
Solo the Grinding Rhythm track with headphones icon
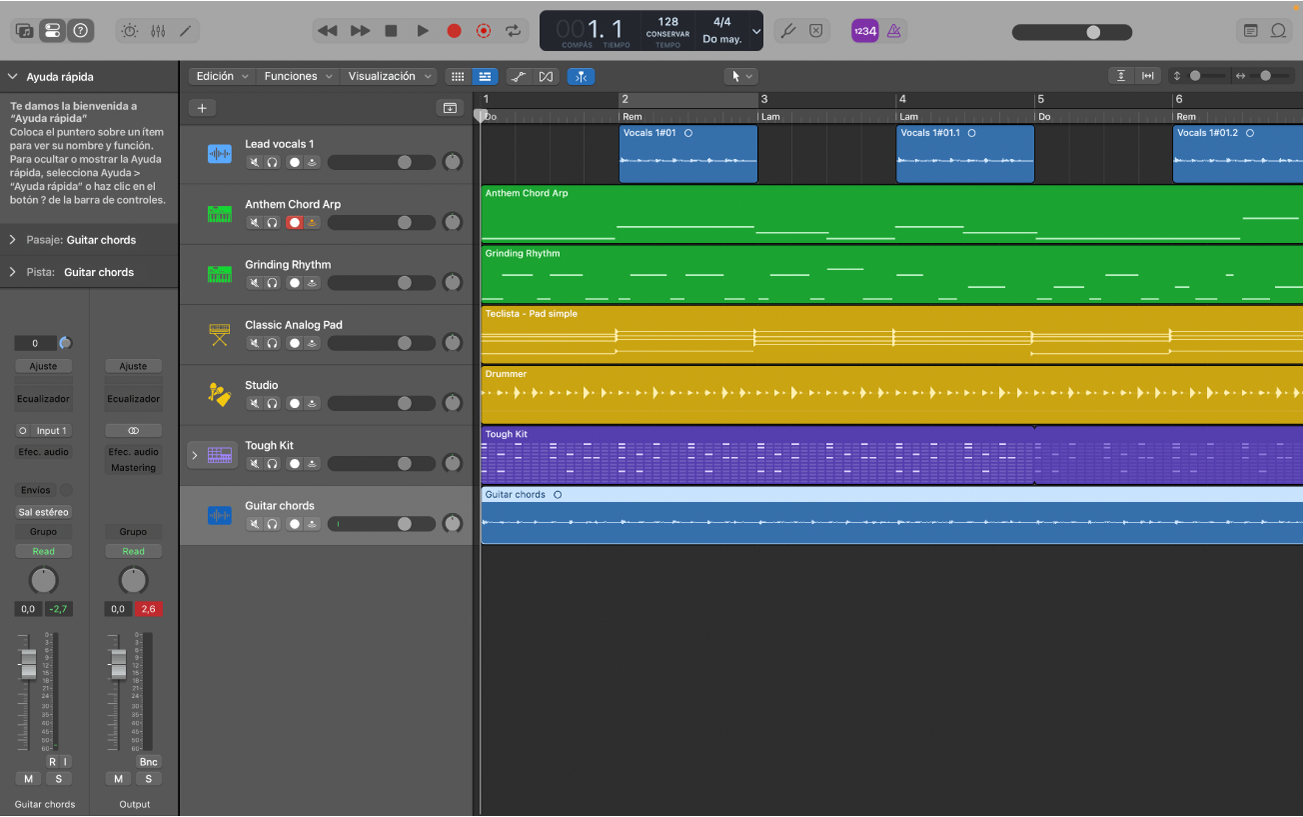271,282
